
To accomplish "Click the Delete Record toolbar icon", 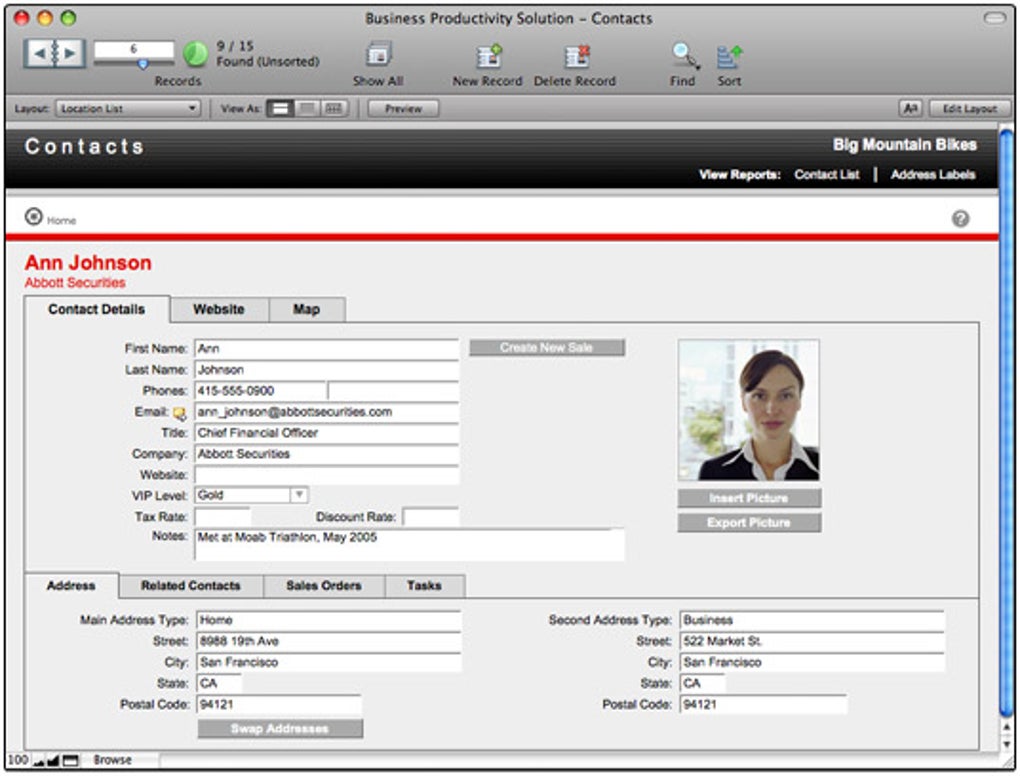I will [575, 57].
